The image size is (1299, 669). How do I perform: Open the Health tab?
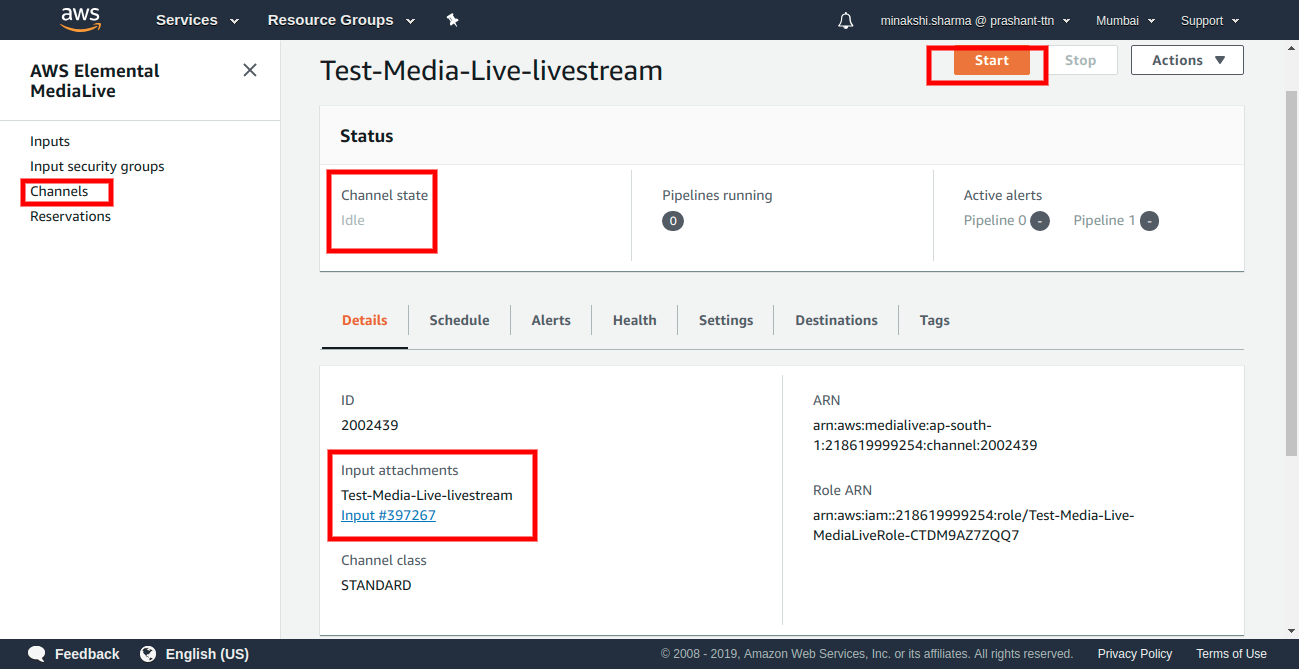[635, 320]
